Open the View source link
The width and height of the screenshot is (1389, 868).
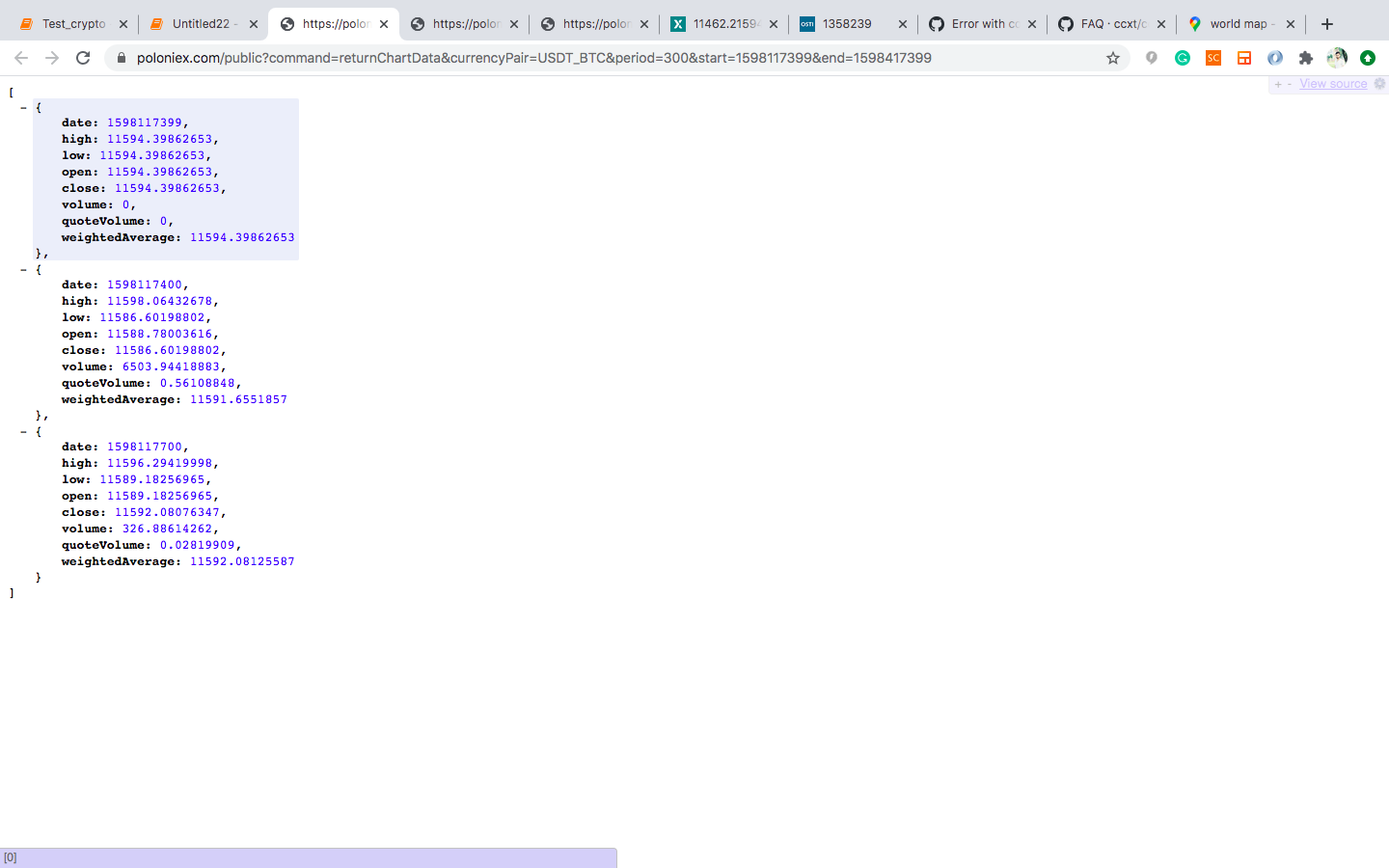coord(1333,84)
